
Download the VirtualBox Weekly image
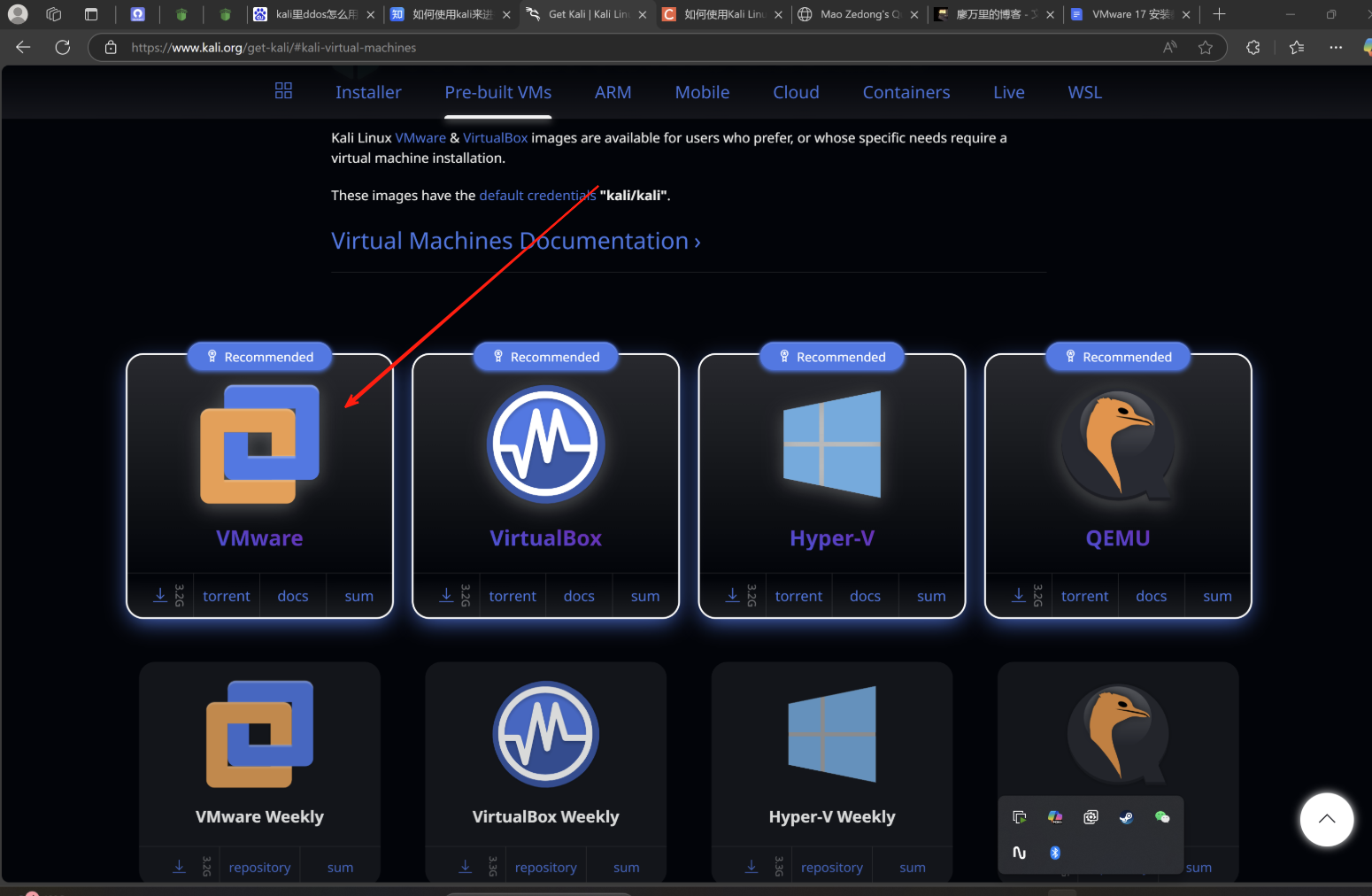click(466, 867)
